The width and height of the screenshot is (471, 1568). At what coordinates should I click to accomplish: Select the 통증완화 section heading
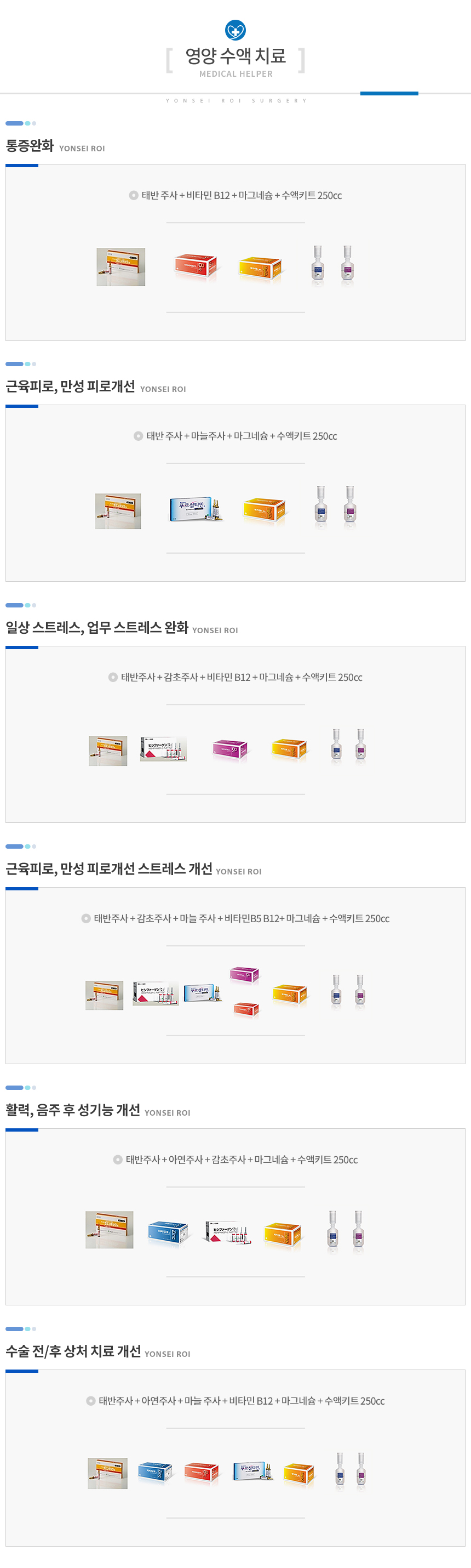coord(30,145)
